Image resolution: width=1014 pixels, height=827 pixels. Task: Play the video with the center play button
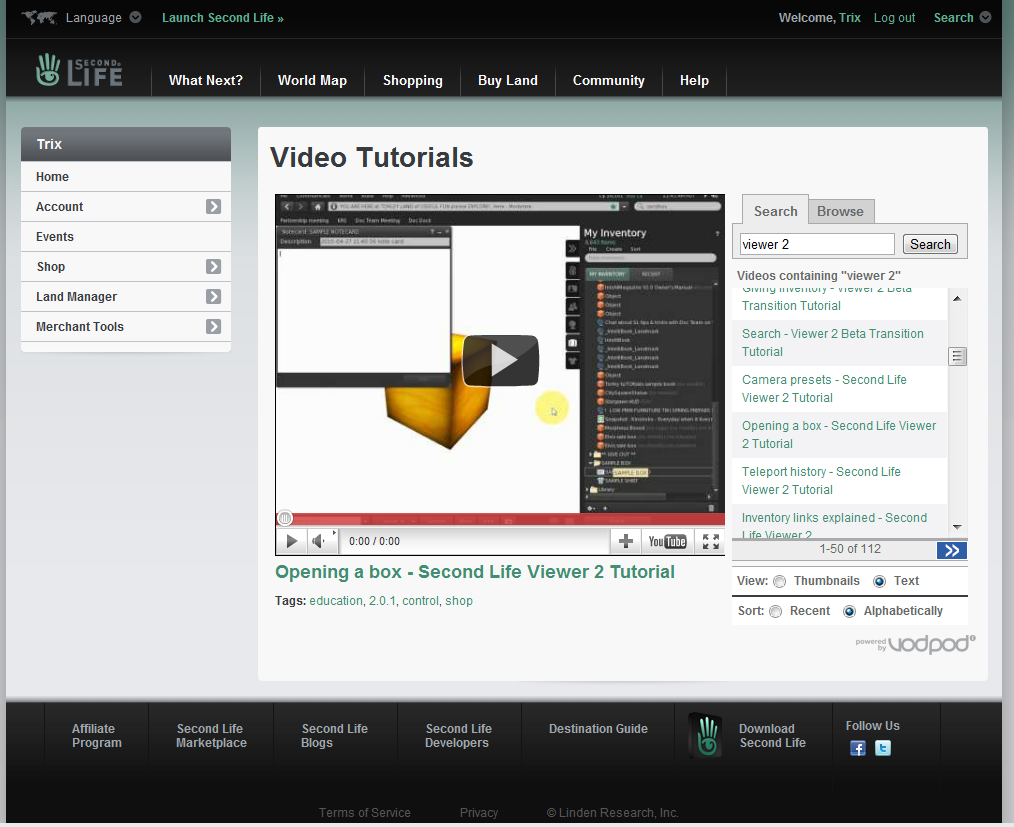501,360
